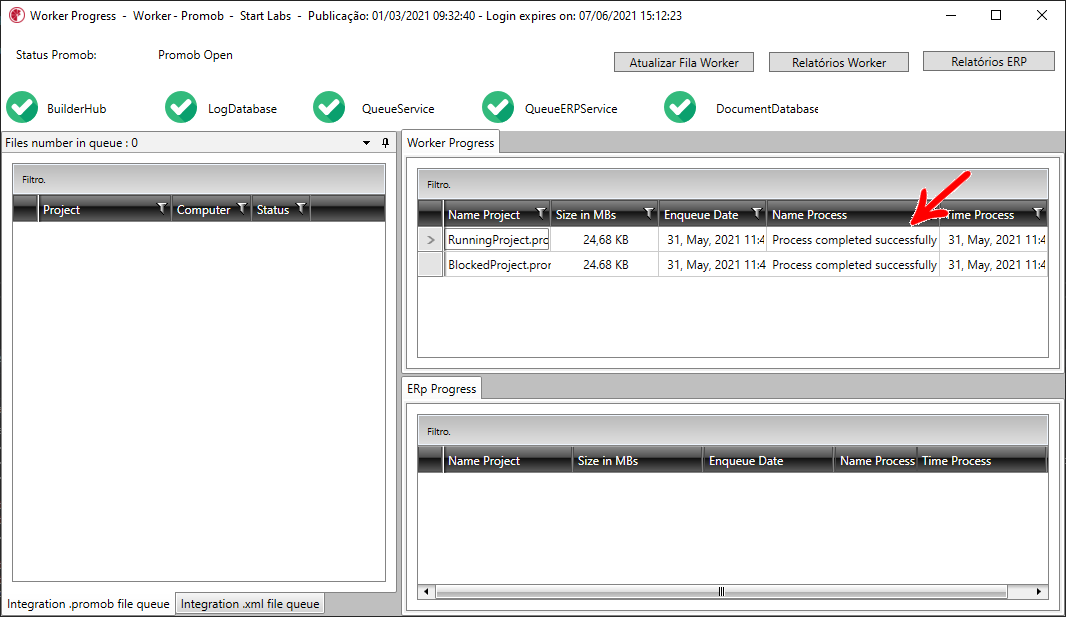Click the 24,68 KB size in BlockedProject row
1069x621 pixels.
(x=605, y=264)
